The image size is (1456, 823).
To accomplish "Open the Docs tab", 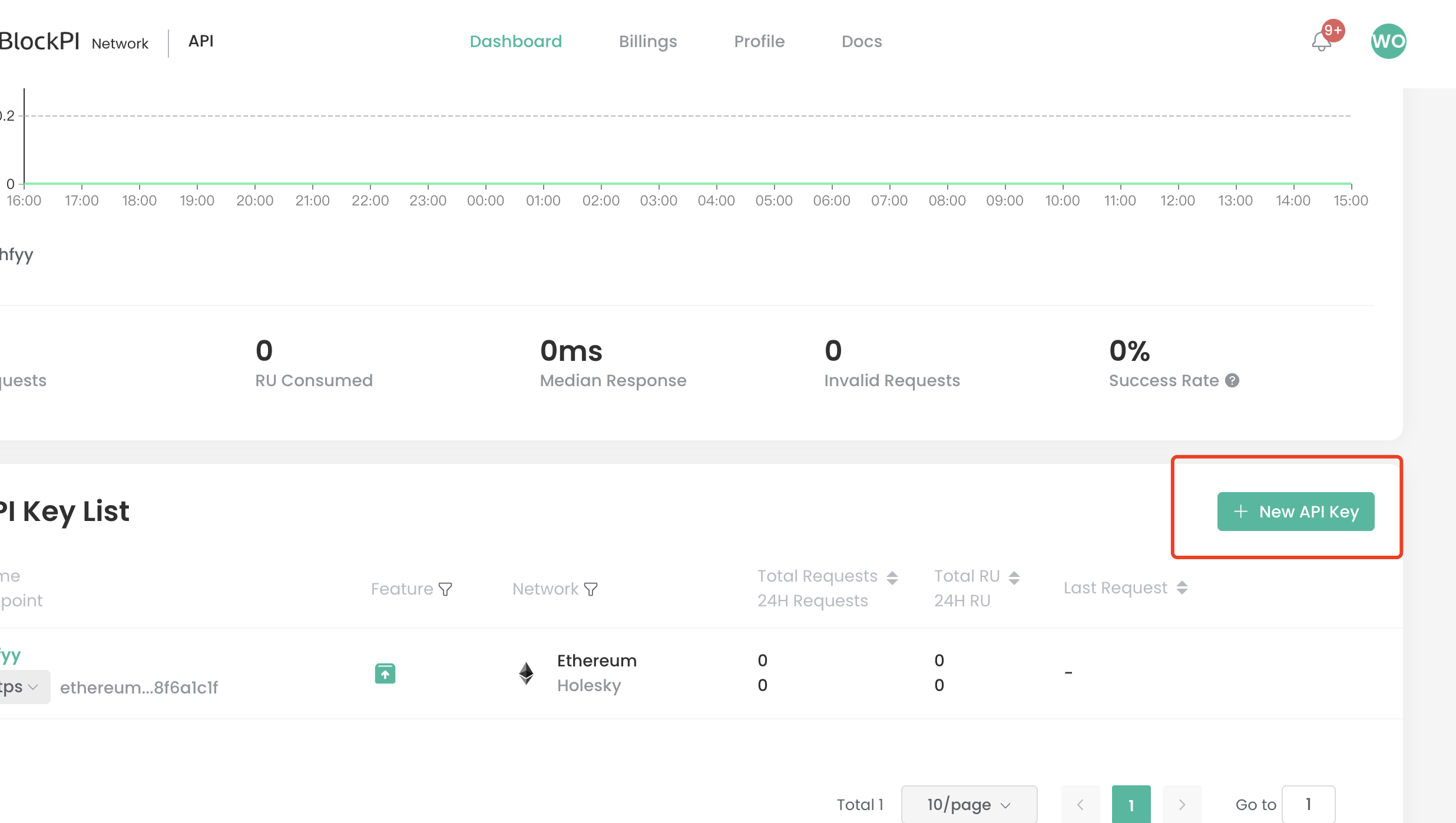I will point(862,41).
